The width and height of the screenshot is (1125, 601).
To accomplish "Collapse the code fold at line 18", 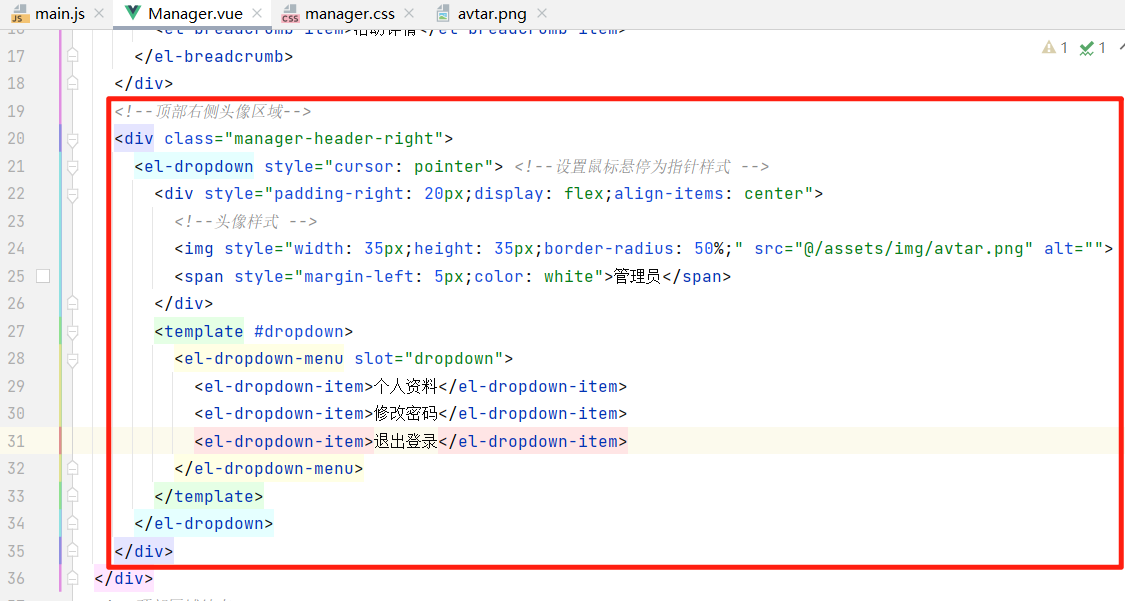I will 72,83.
